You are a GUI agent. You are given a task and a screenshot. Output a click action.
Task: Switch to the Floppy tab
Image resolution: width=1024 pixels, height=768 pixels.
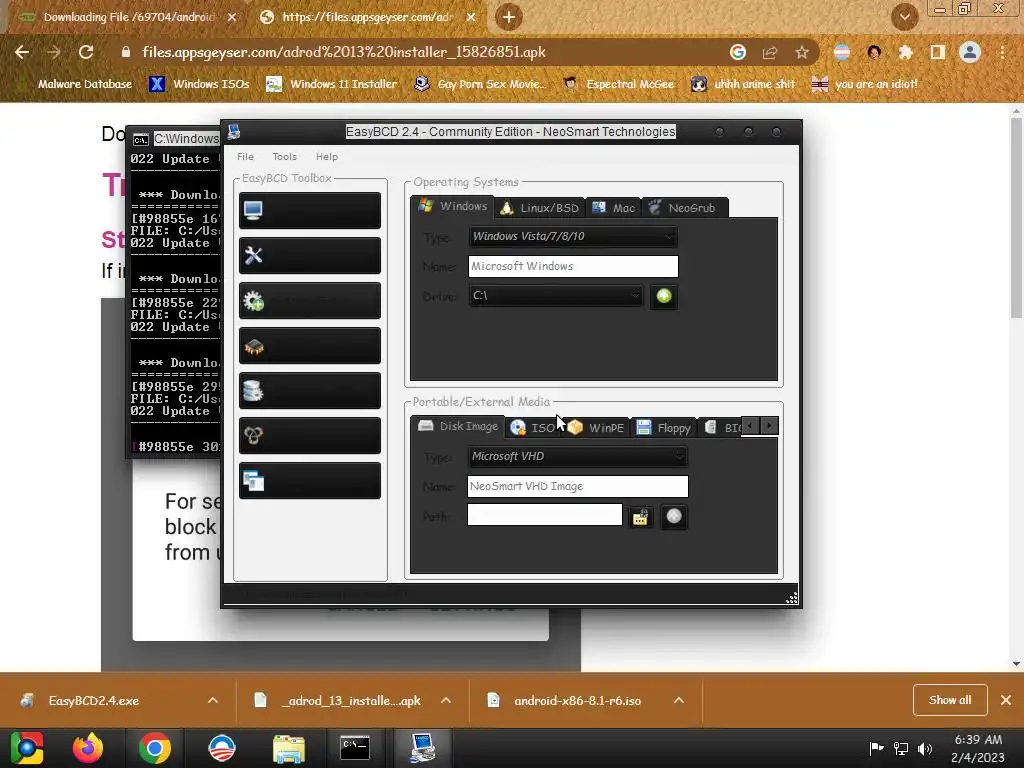[x=664, y=427]
